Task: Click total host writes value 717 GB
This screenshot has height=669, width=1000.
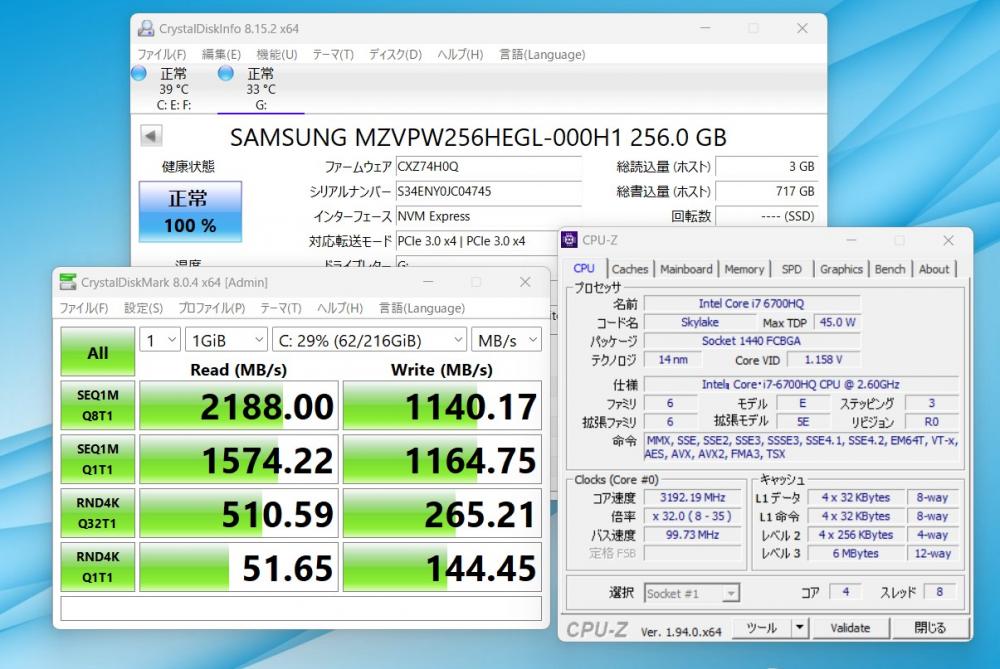Action: pos(767,191)
